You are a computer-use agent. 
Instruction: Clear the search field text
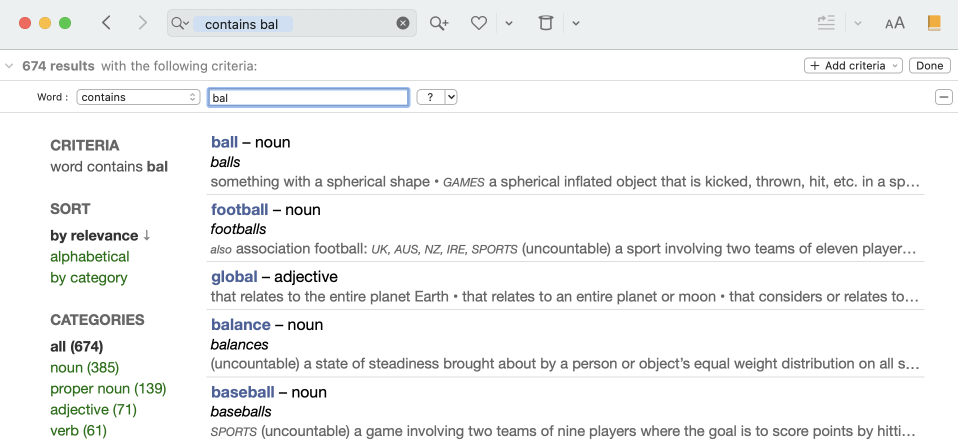[x=403, y=23]
